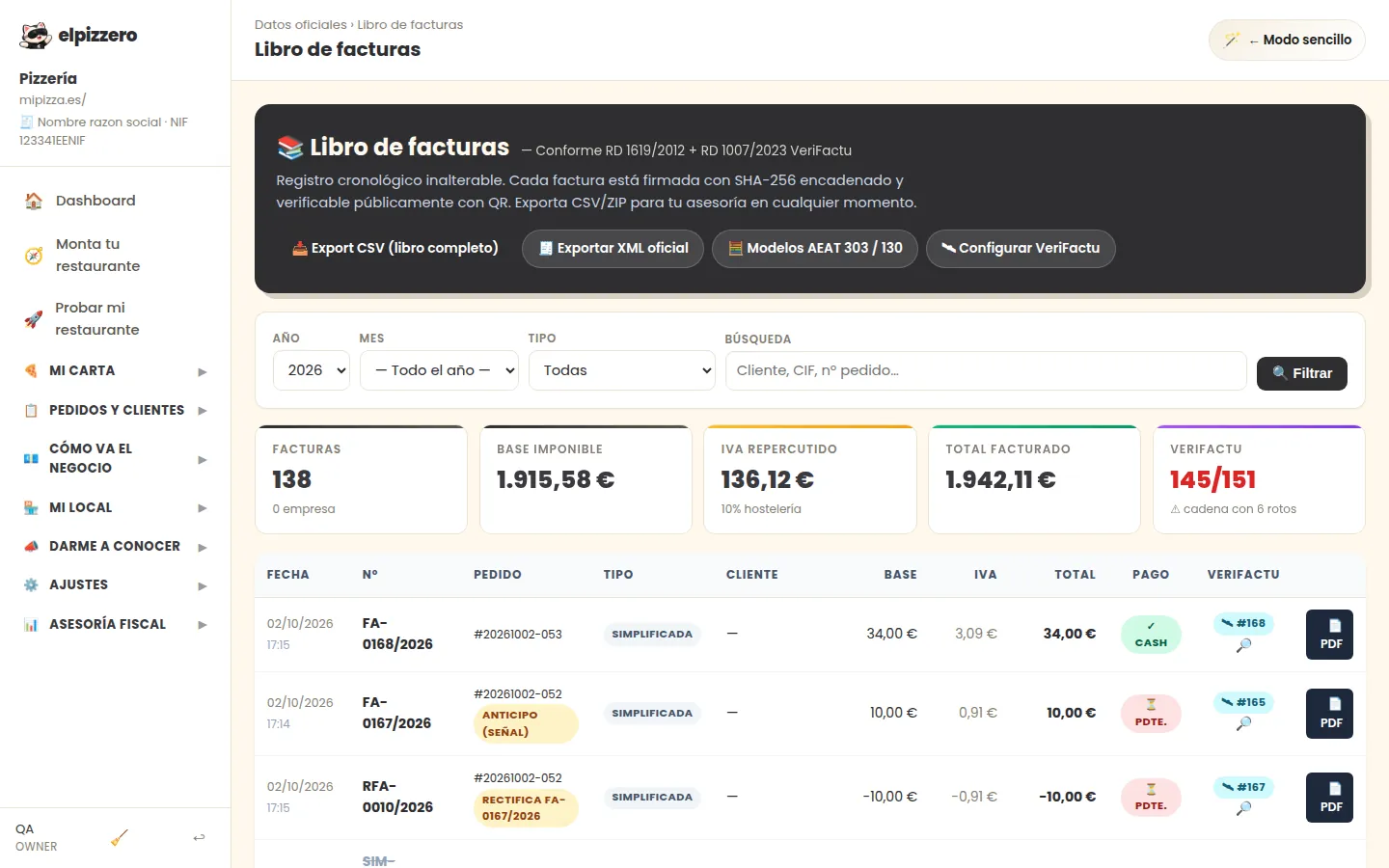Download PDF for invoice FA-0167/2026

point(1329,714)
